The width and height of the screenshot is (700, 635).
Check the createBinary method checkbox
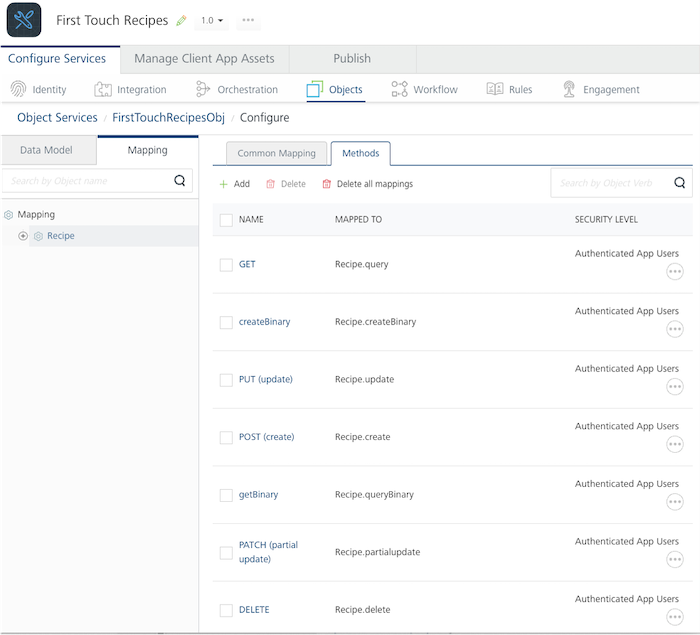226,322
